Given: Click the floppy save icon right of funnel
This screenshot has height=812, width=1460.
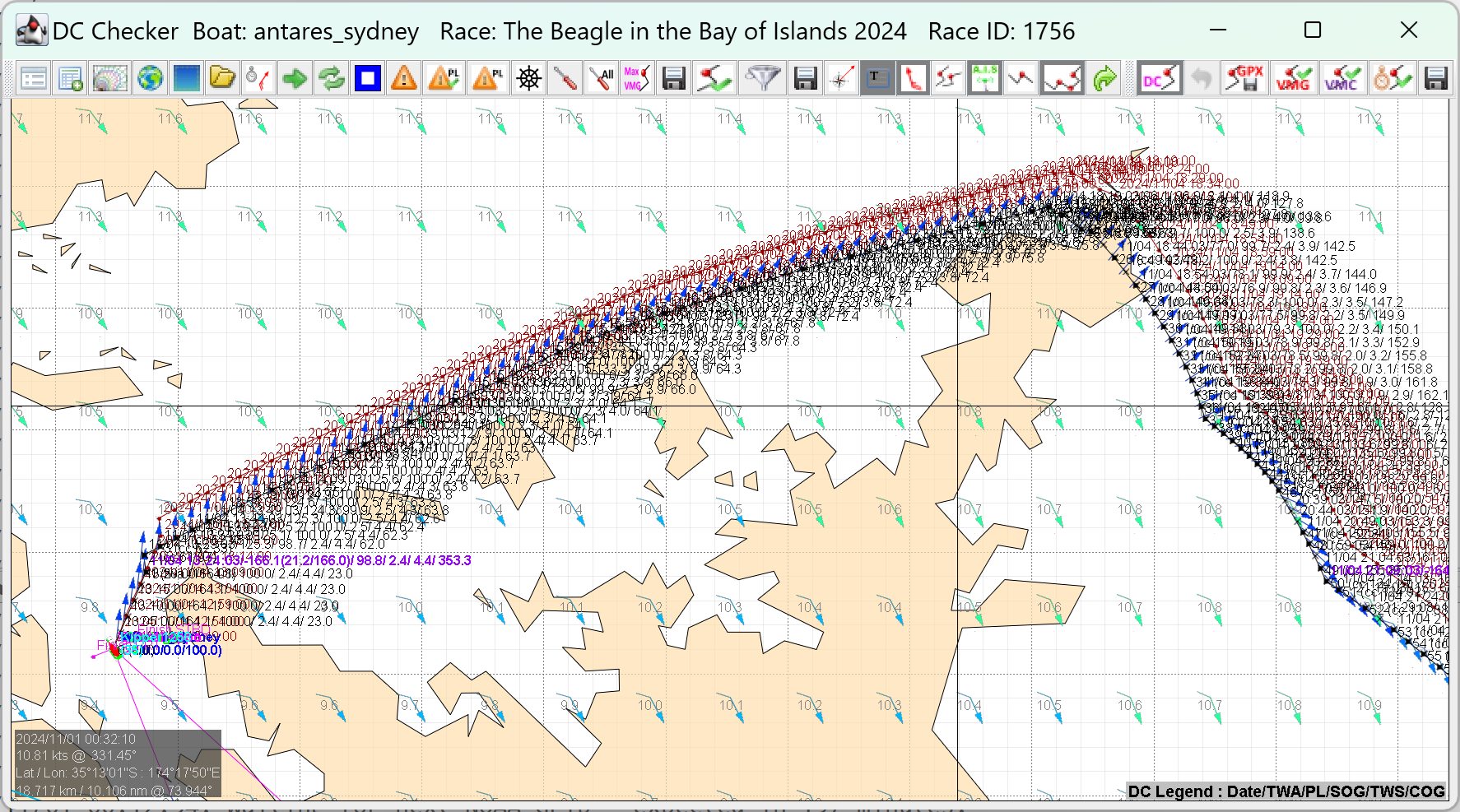Looking at the screenshot, I should 805,79.
